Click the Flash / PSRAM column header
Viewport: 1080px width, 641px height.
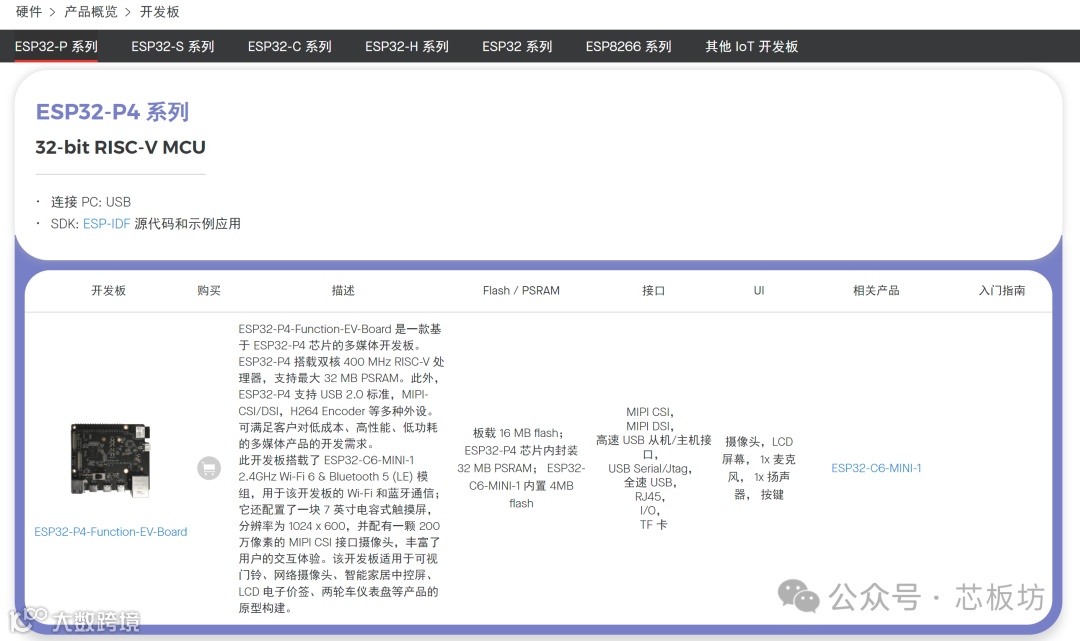coord(521,291)
